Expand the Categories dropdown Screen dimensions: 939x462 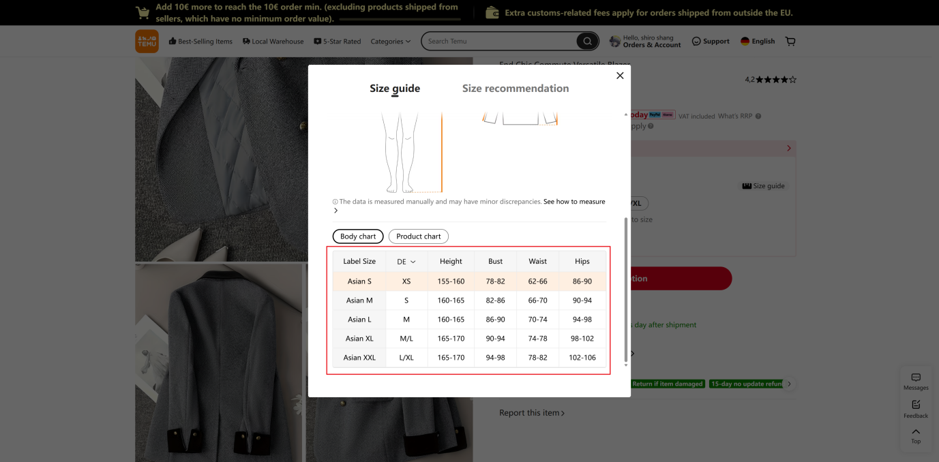tap(390, 41)
